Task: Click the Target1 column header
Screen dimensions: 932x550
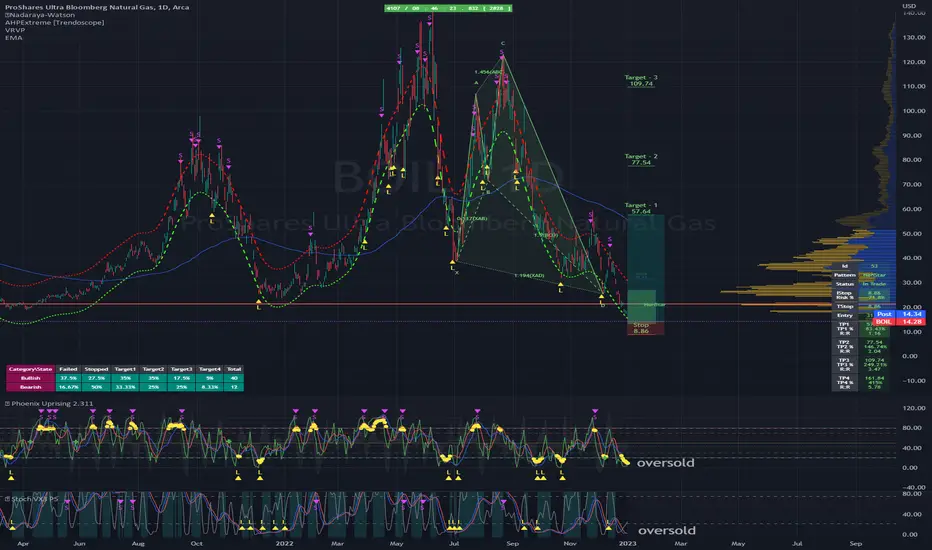Action: (125, 369)
